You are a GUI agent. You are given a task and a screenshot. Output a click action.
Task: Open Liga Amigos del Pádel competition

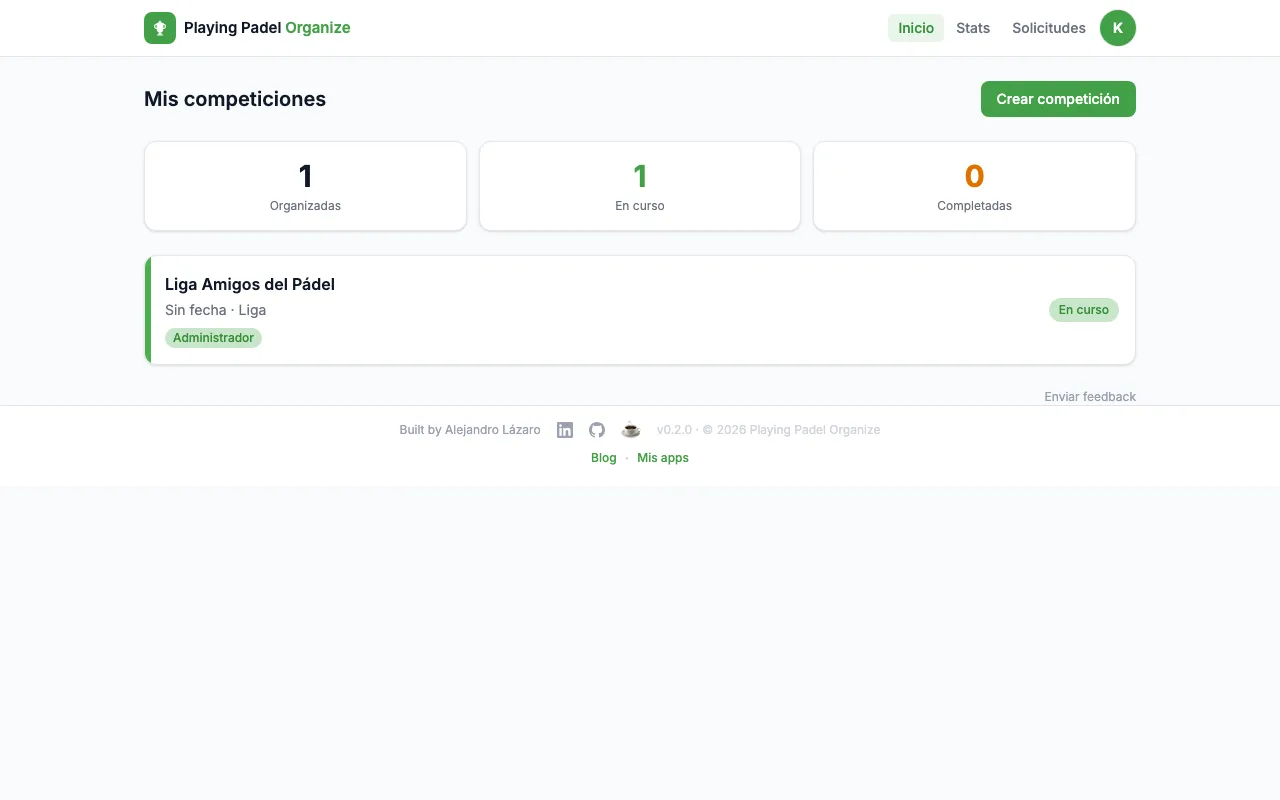(640, 310)
